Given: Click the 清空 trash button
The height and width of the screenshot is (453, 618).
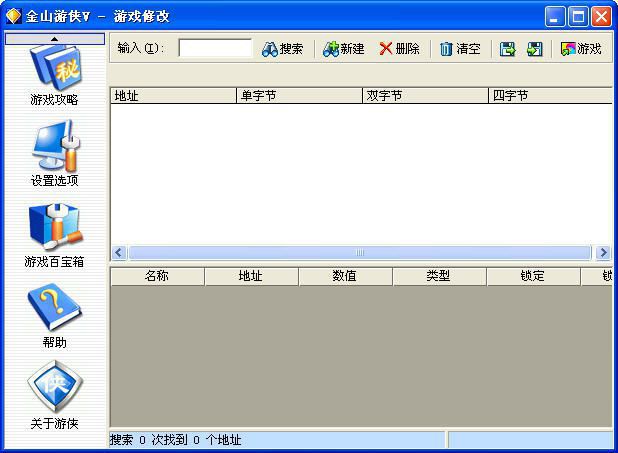Looking at the screenshot, I should pos(460,49).
